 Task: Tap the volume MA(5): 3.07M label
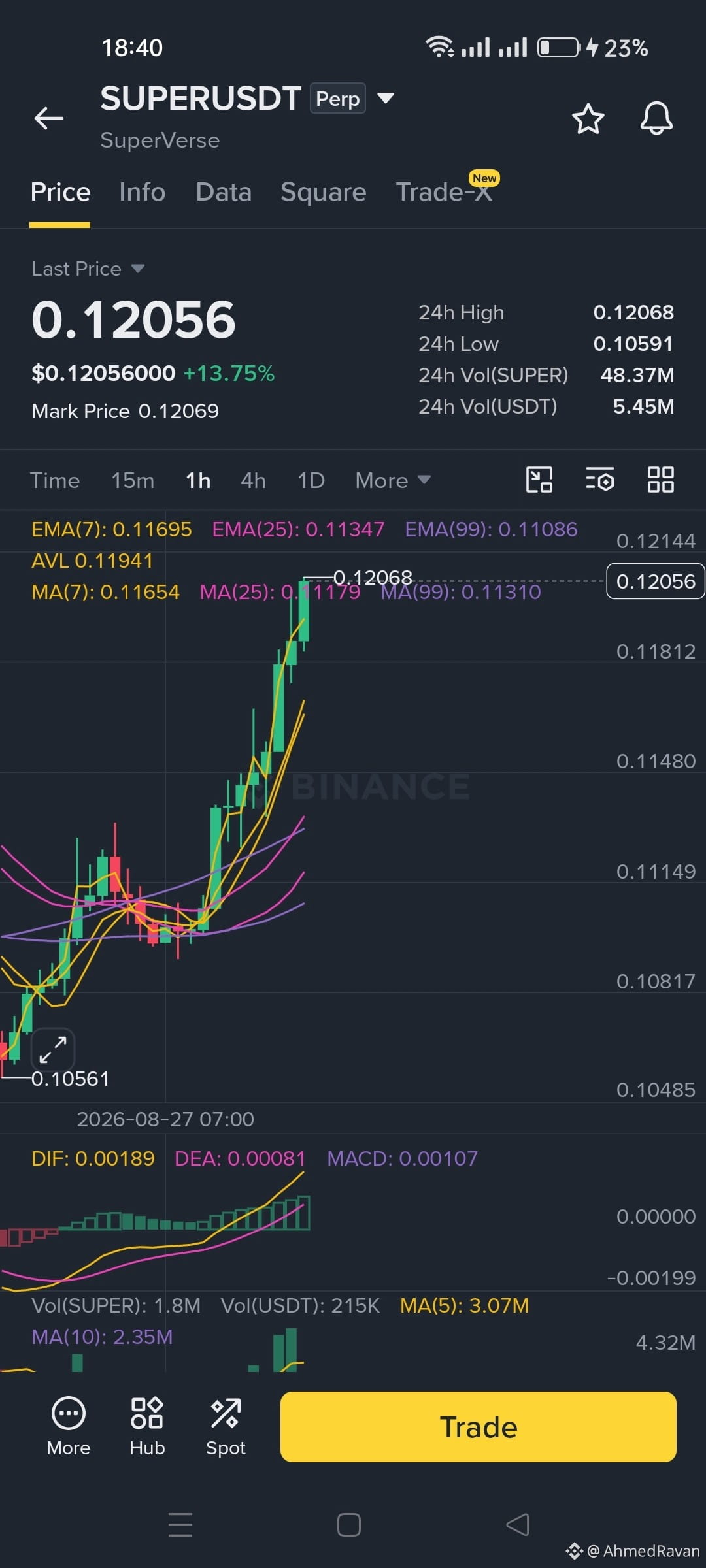click(x=465, y=1305)
